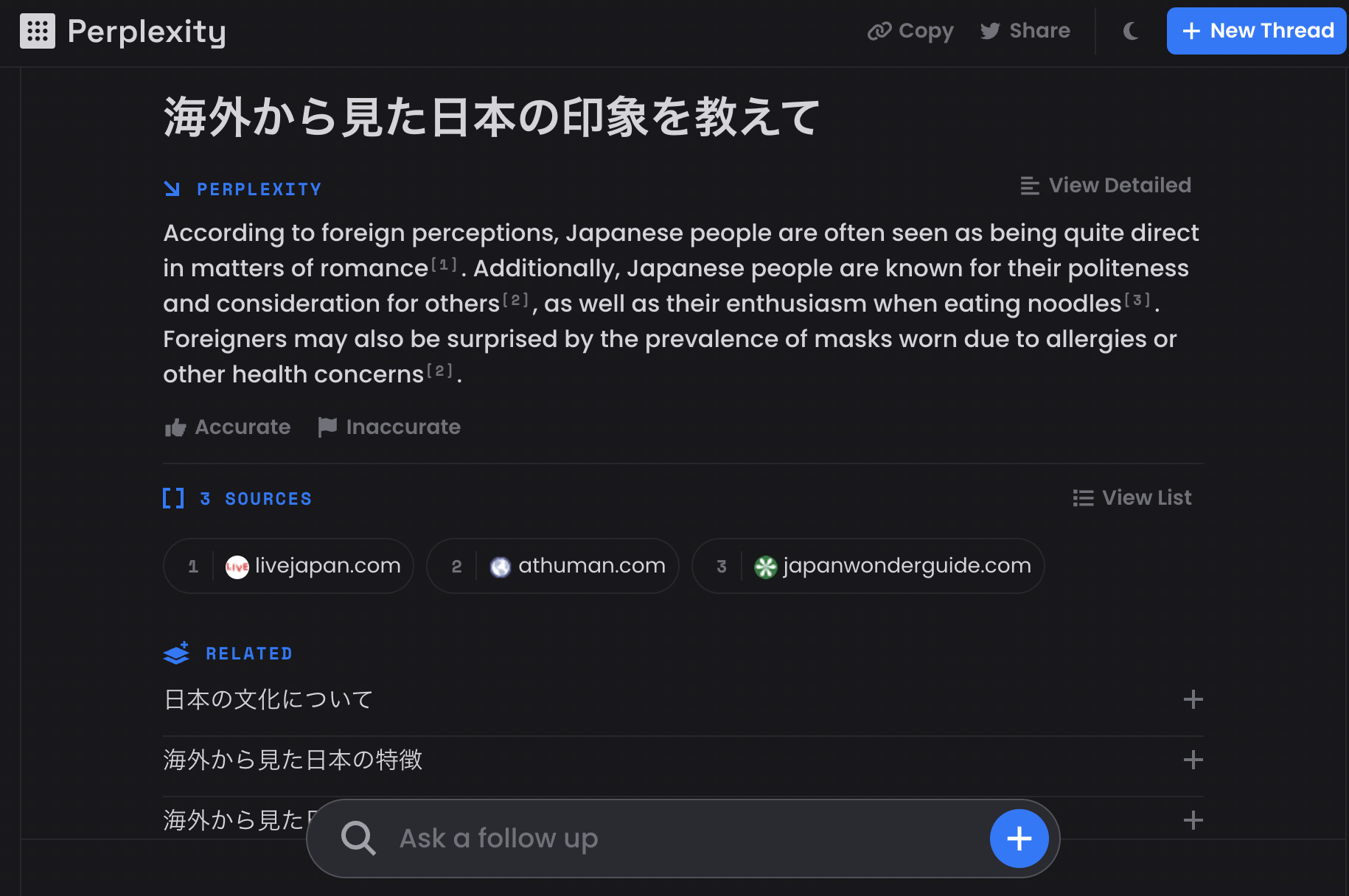Start a New Thread
This screenshot has width=1349, height=896.
click(x=1256, y=30)
